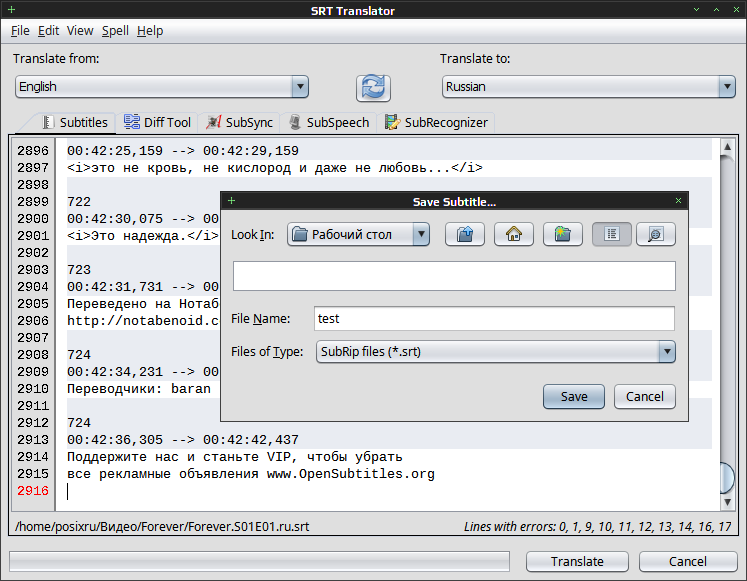Create a new folder in the Save dialog
Viewport: 747px width, 581px height.
tap(563, 234)
